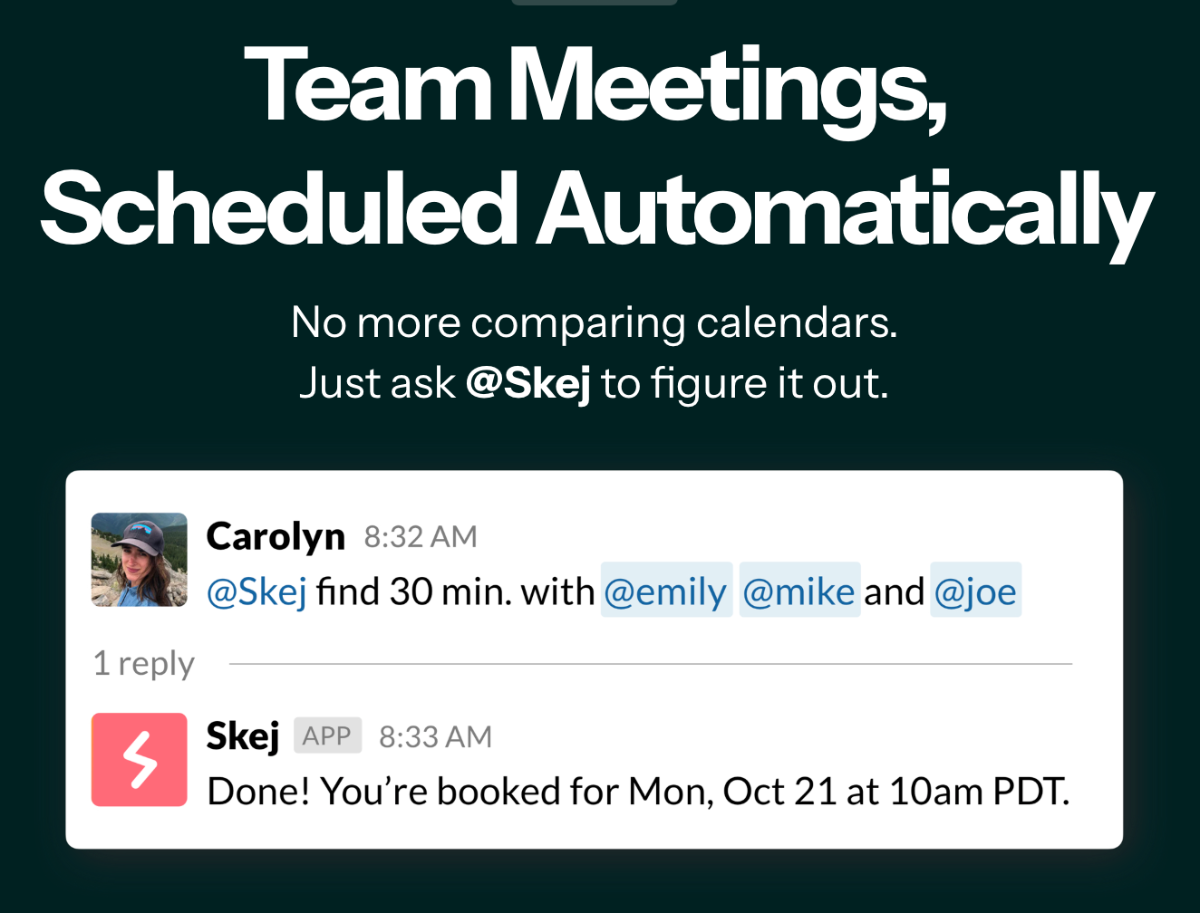Open Carolyn's profile photo avatar

[139, 560]
